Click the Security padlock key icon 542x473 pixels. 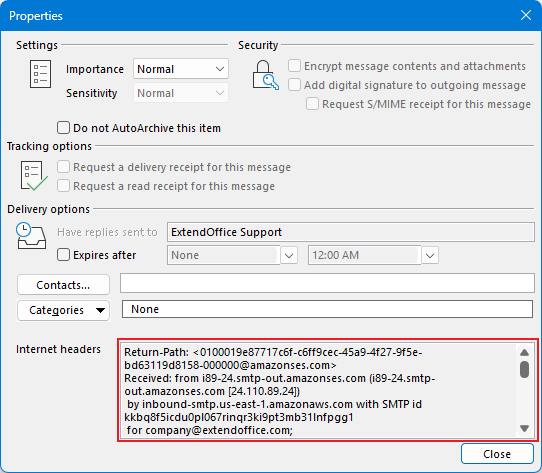pyautogui.click(x=265, y=75)
